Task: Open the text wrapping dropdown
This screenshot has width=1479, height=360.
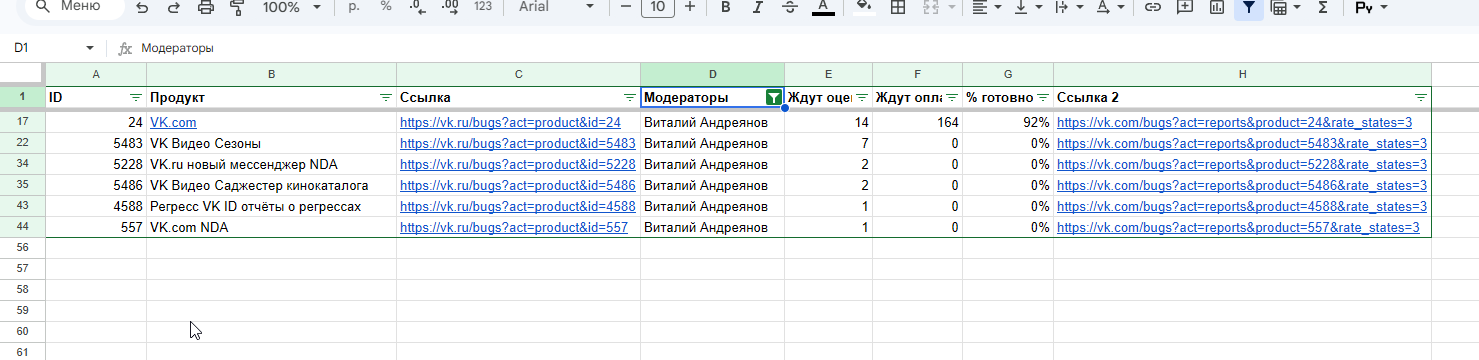Action: (1069, 7)
